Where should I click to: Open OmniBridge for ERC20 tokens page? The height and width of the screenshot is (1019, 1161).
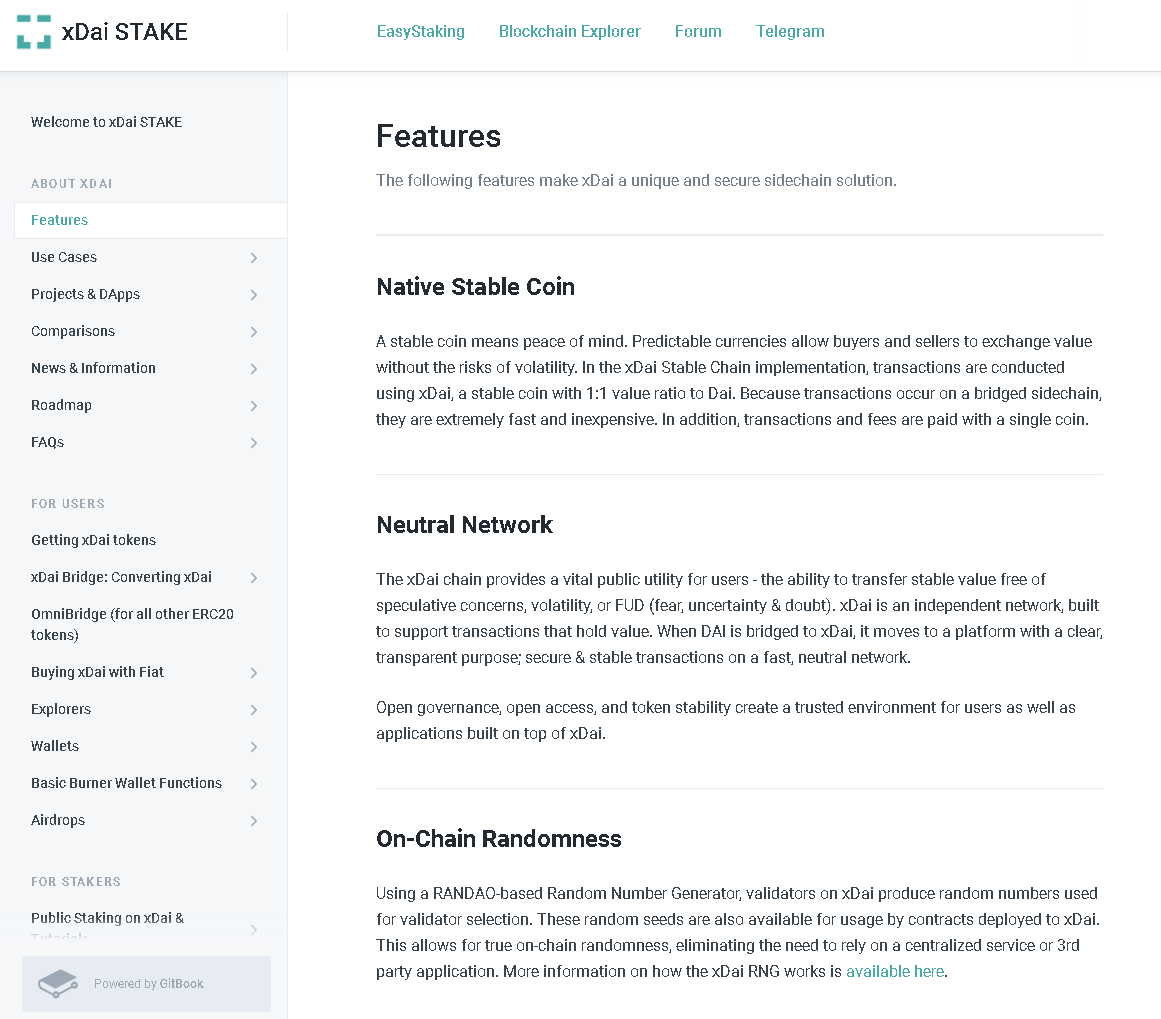point(132,624)
